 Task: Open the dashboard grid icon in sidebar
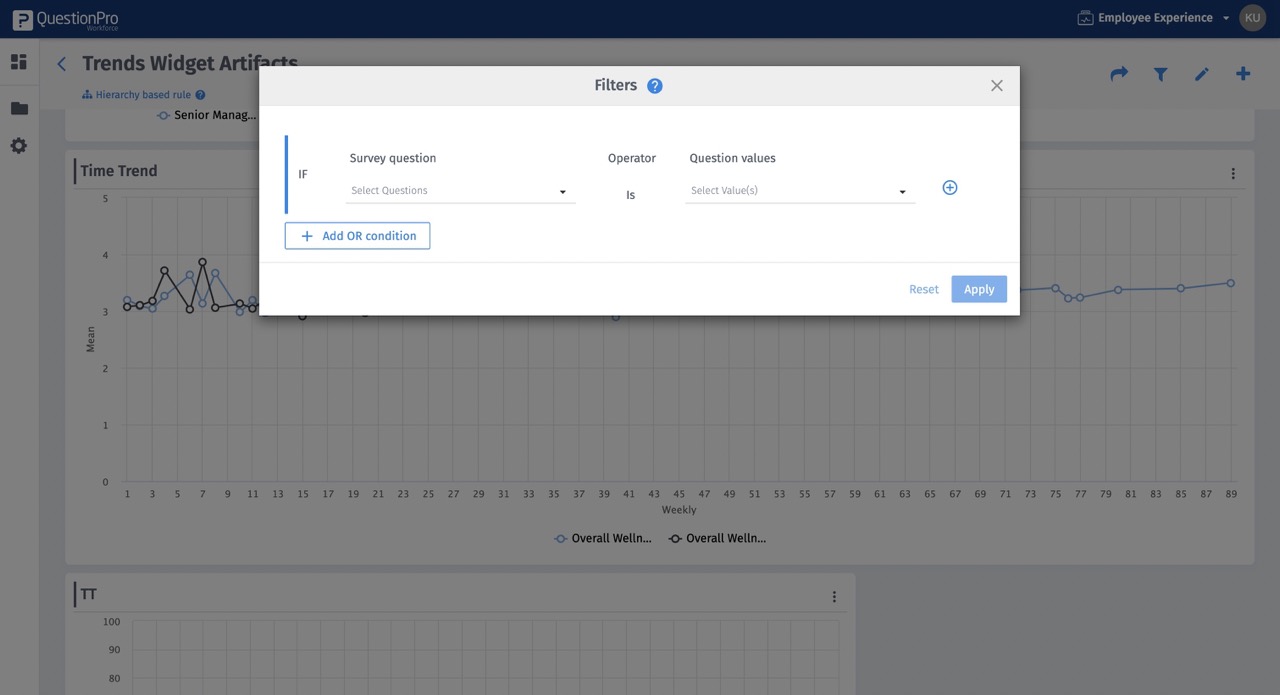pyautogui.click(x=19, y=62)
